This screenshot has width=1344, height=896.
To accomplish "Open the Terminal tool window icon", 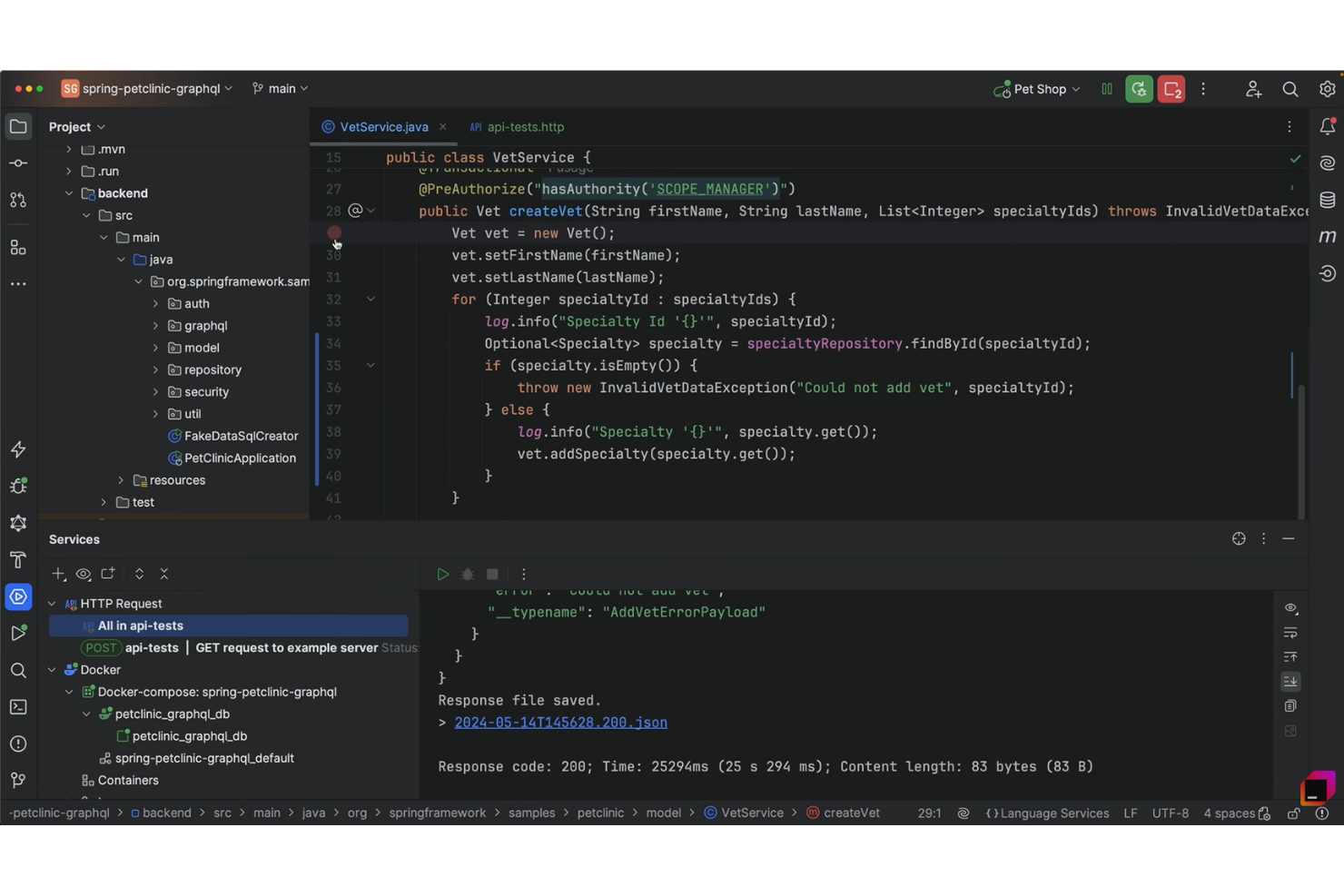I will click(x=18, y=707).
